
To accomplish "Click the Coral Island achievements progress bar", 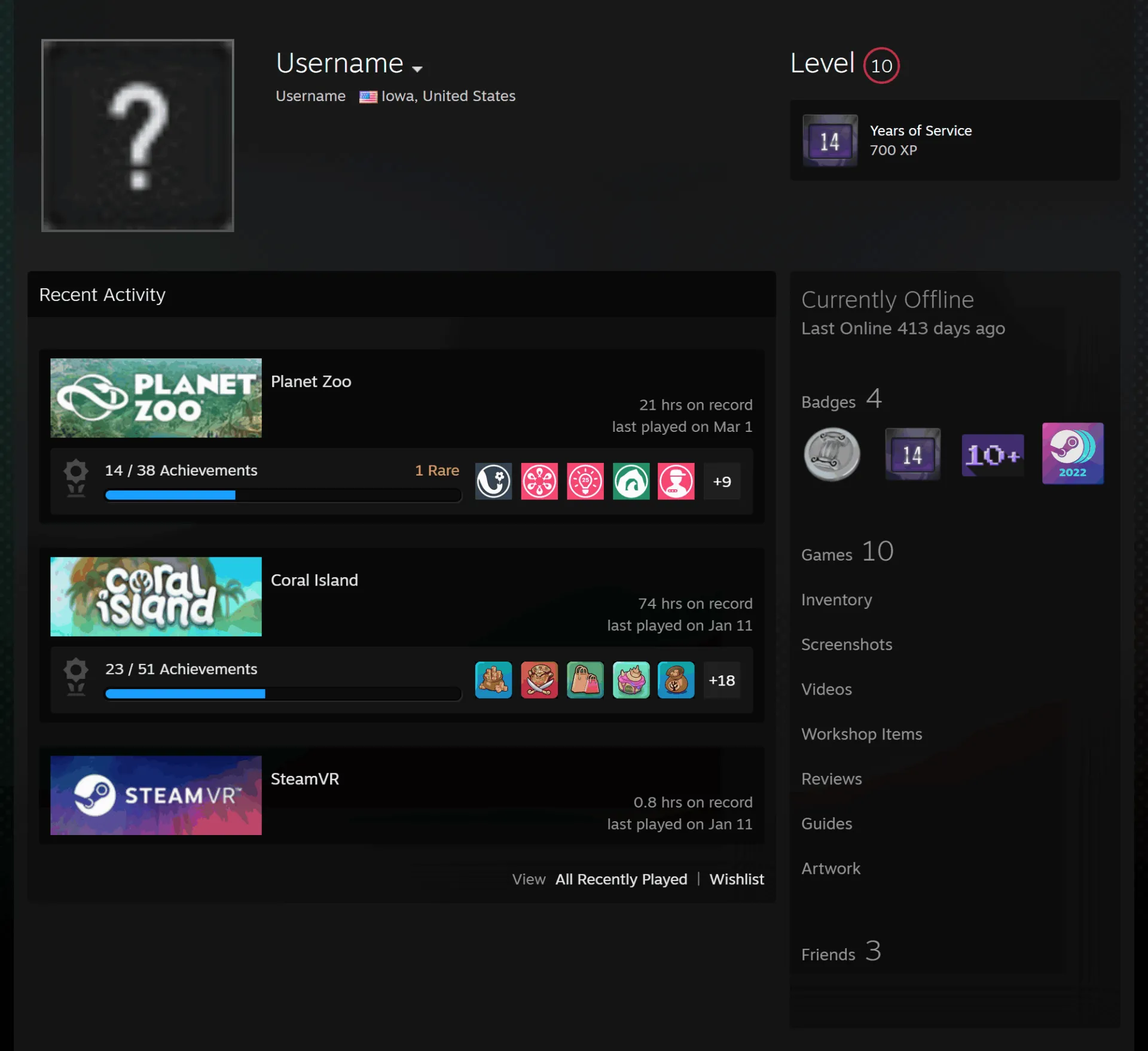I will (x=283, y=693).
